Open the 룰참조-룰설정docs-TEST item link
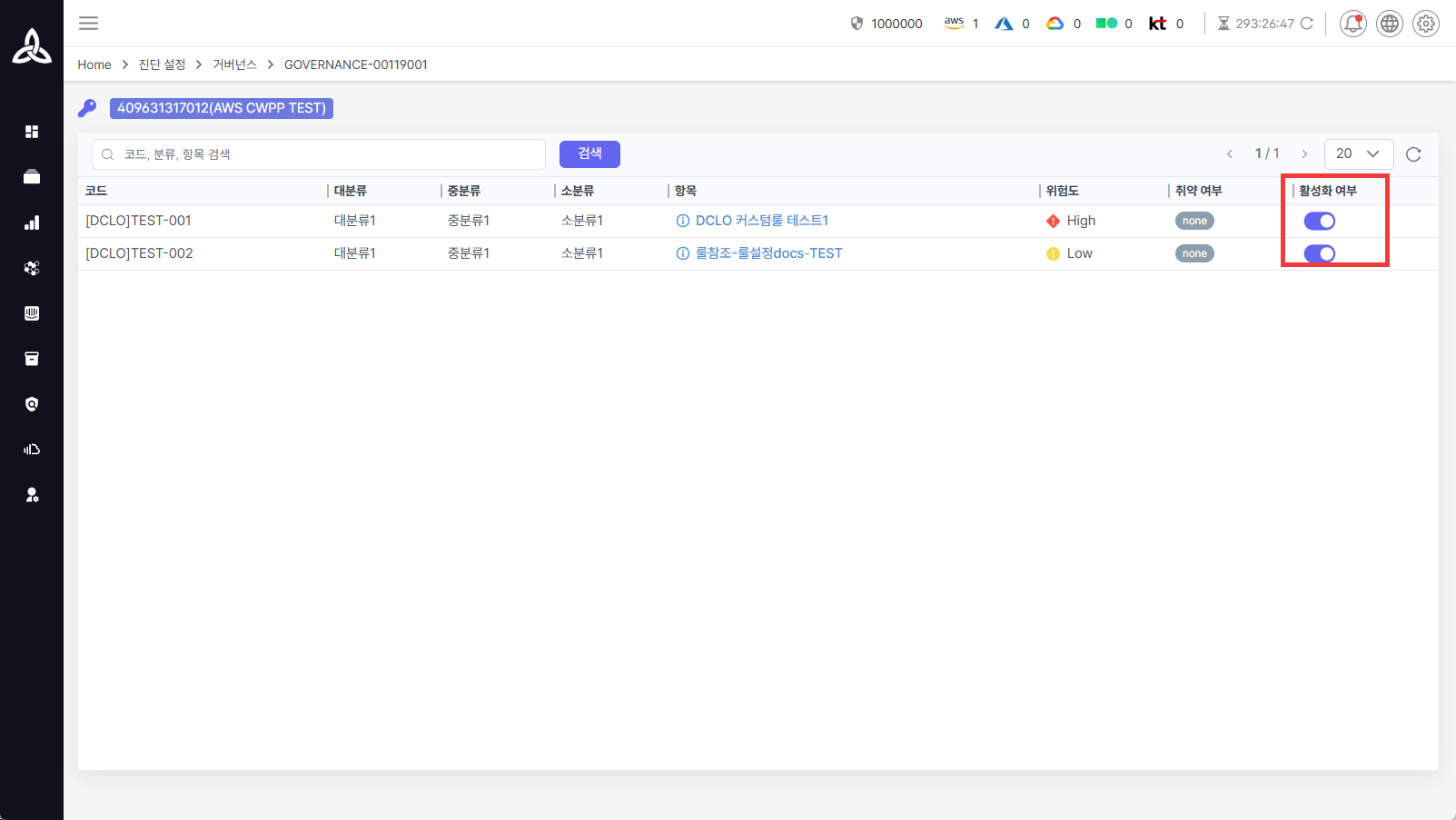This screenshot has height=820, width=1456. click(x=768, y=253)
